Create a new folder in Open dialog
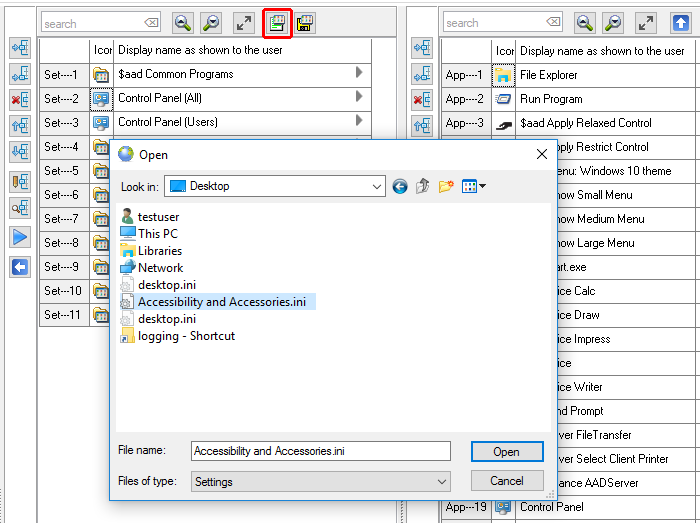This screenshot has width=700, height=523. pos(446,186)
